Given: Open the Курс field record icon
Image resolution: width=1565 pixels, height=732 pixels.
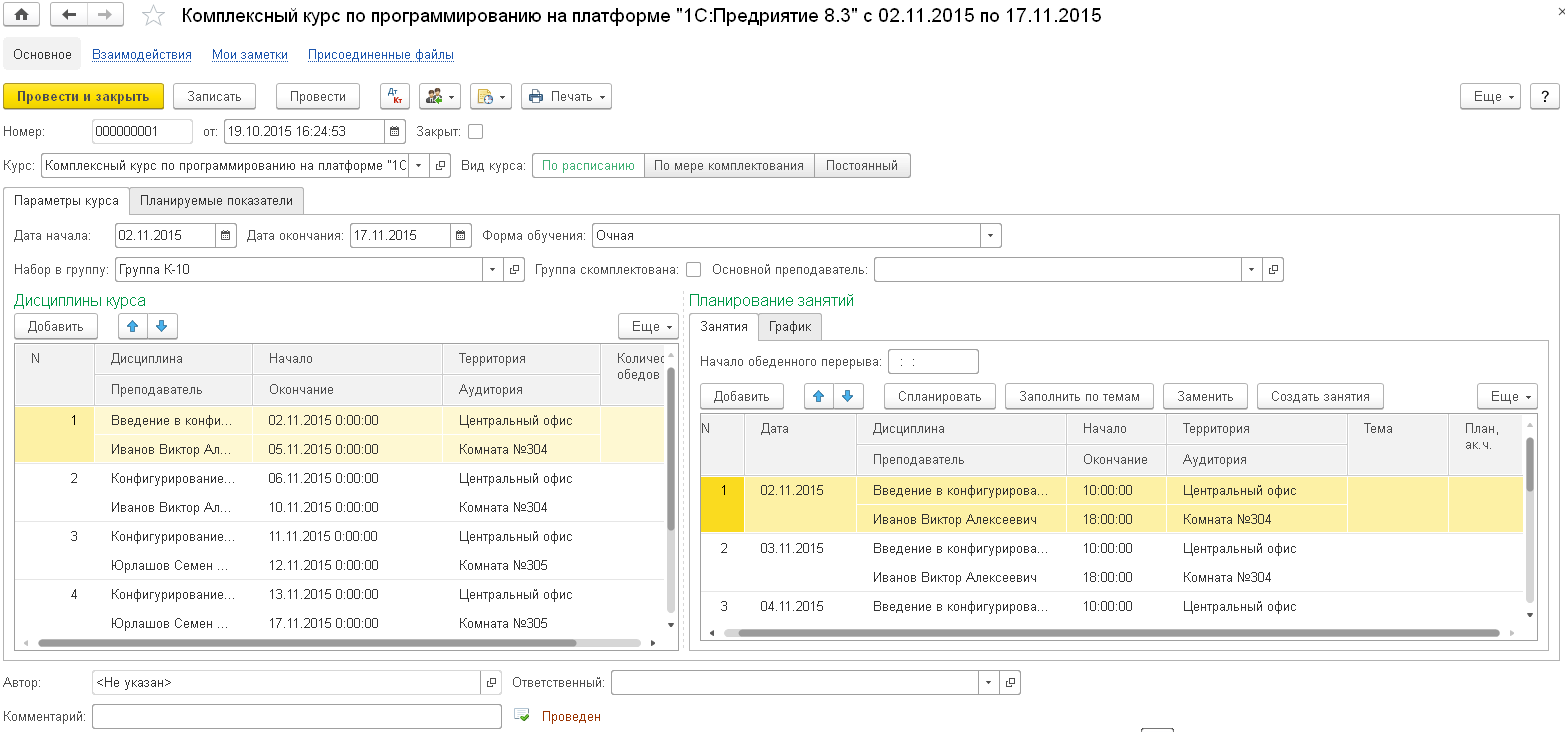Looking at the screenshot, I should tap(442, 166).
